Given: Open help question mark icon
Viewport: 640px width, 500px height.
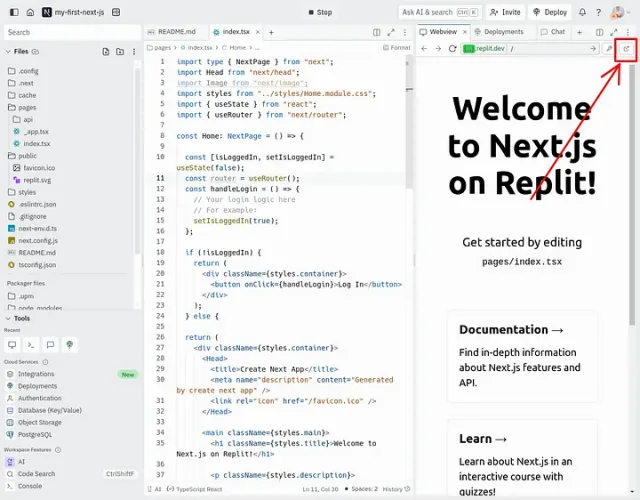Looking at the screenshot, I should pos(598,12).
